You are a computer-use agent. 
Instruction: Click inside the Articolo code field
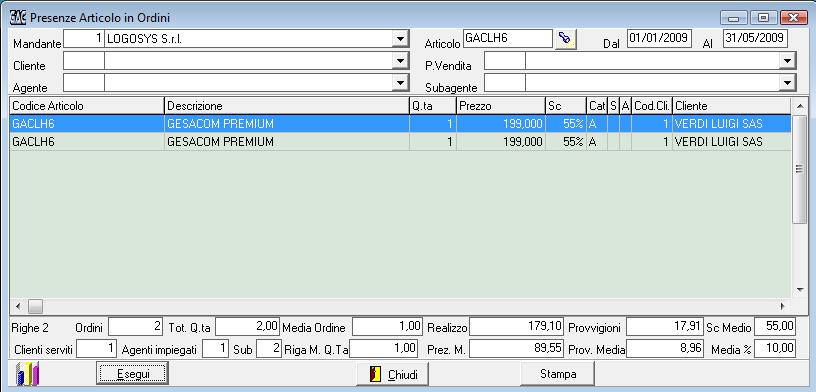[507, 39]
